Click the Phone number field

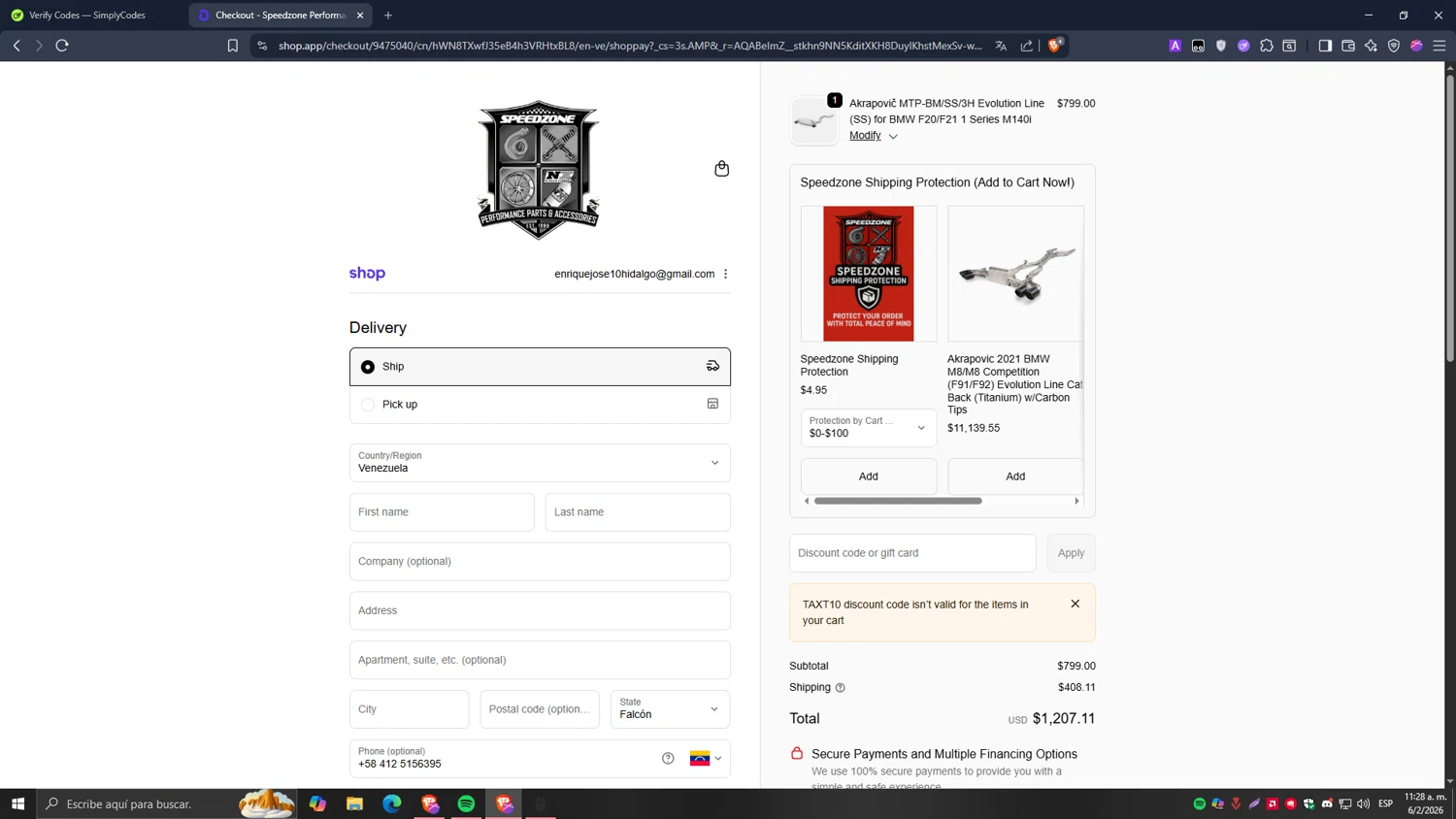505,758
